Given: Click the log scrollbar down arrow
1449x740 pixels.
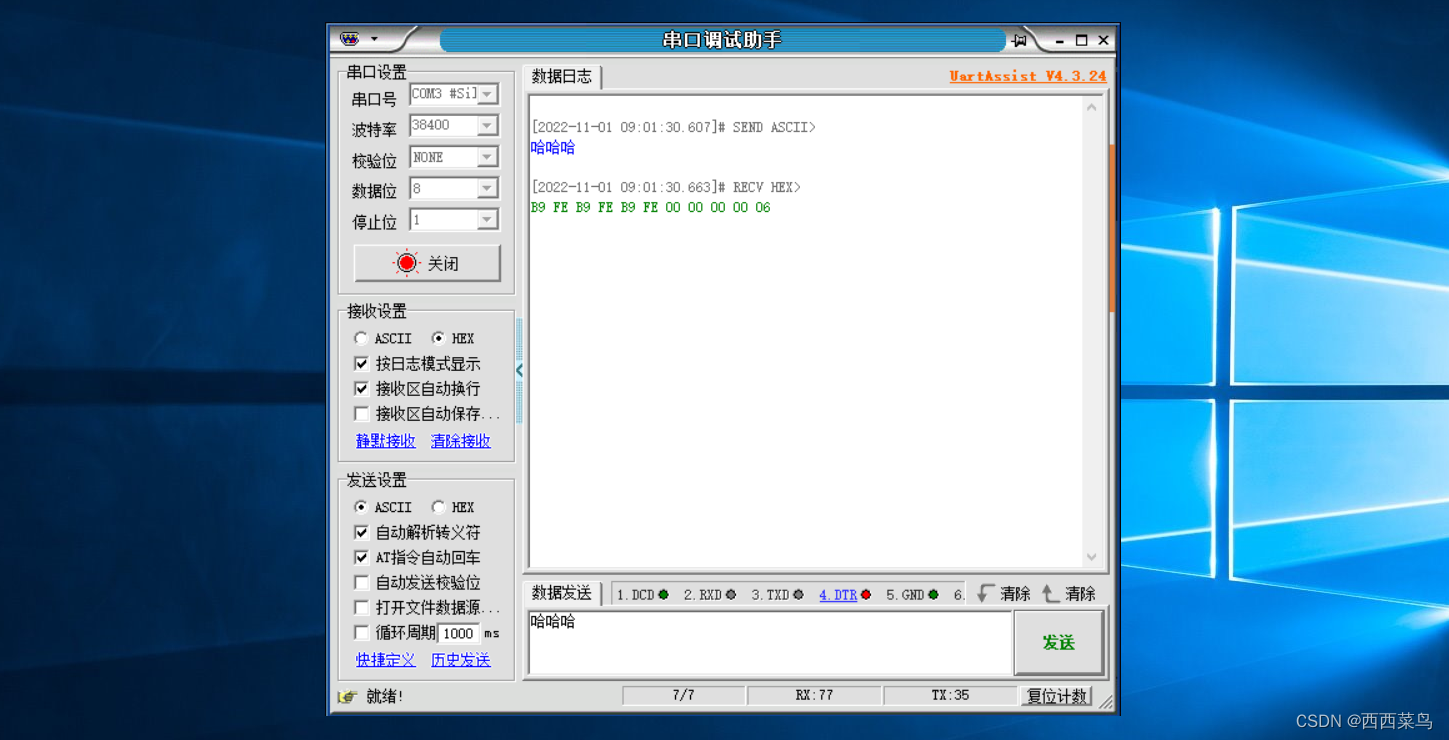Looking at the screenshot, I should [x=1092, y=557].
